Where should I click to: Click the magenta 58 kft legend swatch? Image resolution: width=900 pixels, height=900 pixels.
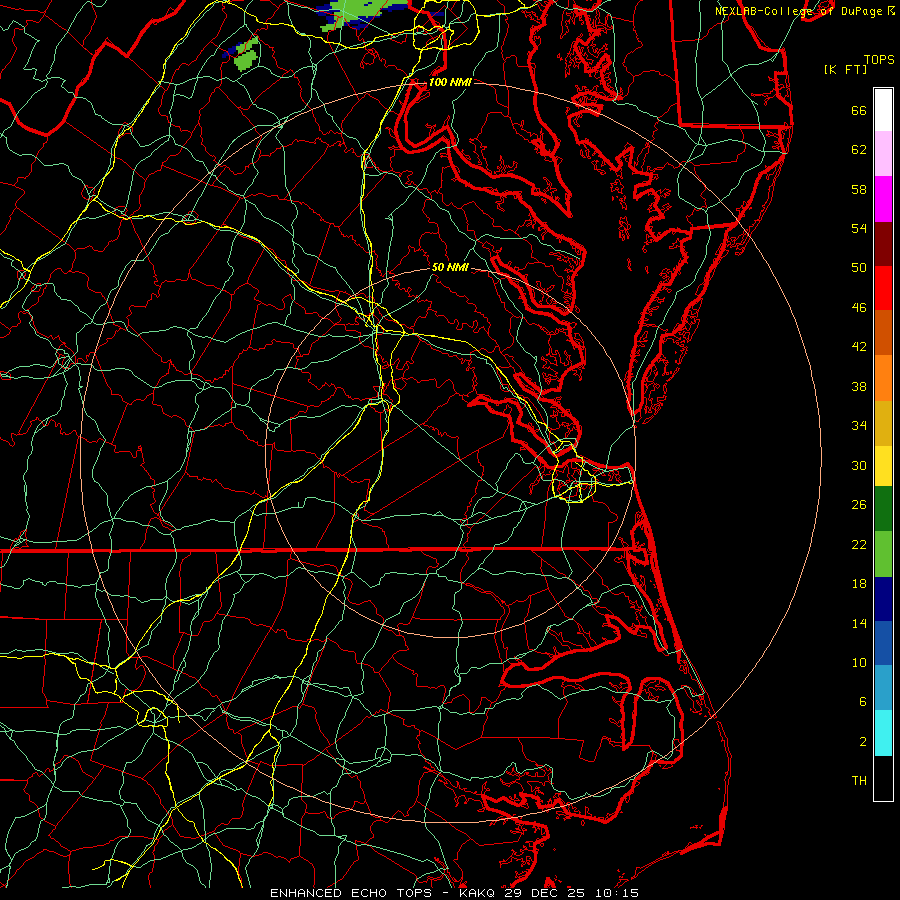coord(883,199)
